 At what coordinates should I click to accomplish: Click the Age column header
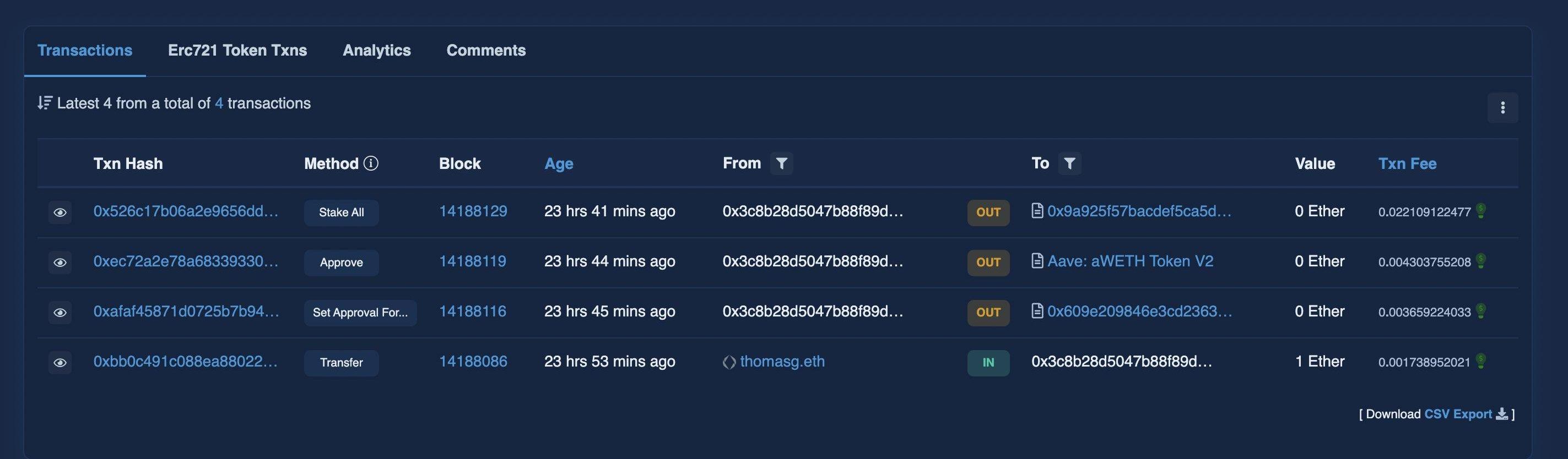[x=559, y=163]
